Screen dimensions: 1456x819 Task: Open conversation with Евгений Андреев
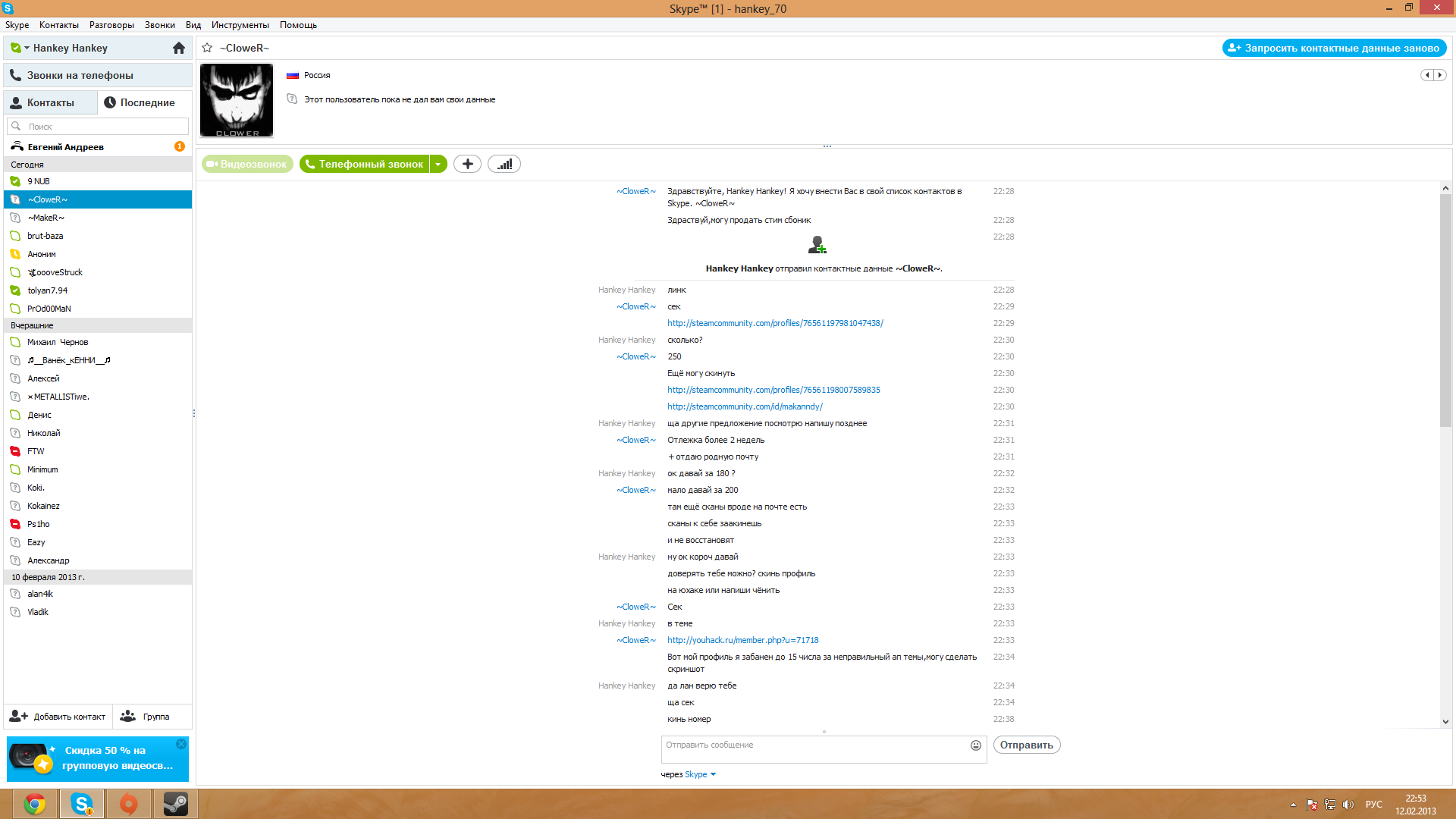point(98,147)
